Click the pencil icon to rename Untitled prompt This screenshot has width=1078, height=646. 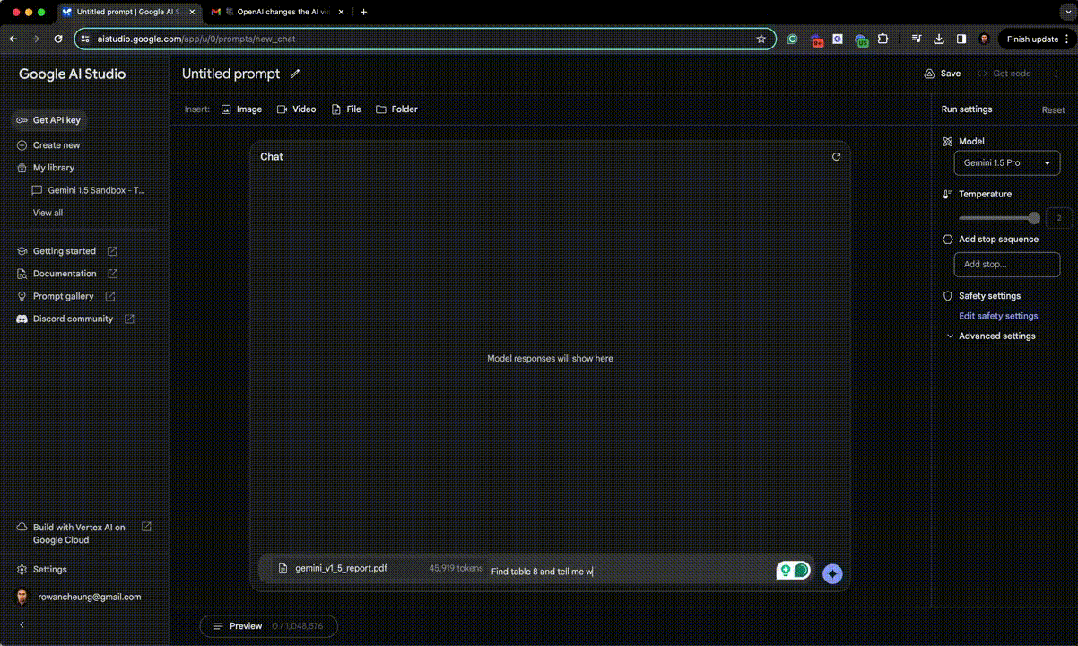[x=295, y=74]
